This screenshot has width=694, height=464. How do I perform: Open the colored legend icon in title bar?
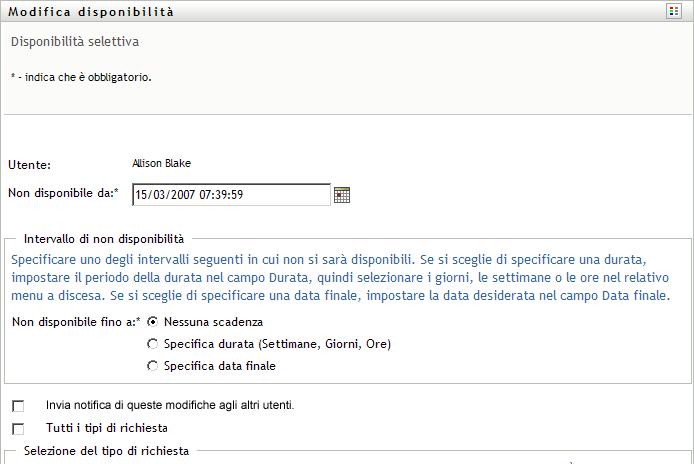675,11
